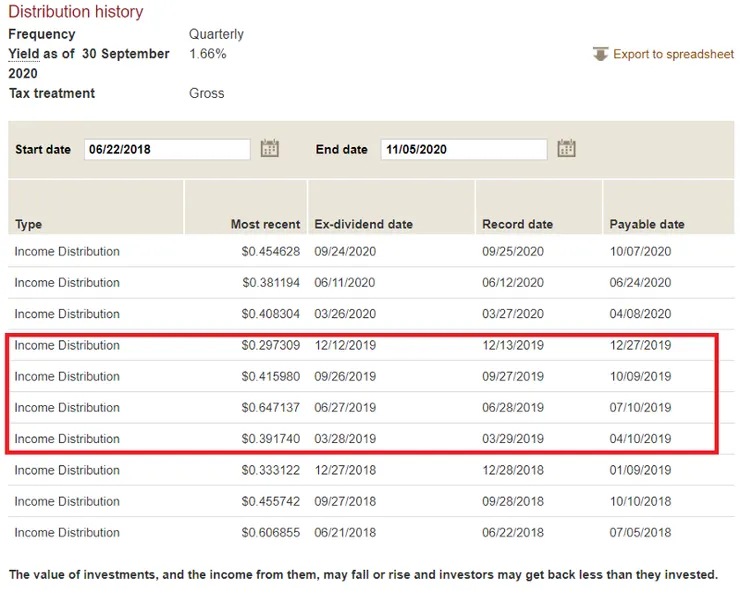Click record date 12/28/2018
The height and width of the screenshot is (591, 740).
[513, 470]
